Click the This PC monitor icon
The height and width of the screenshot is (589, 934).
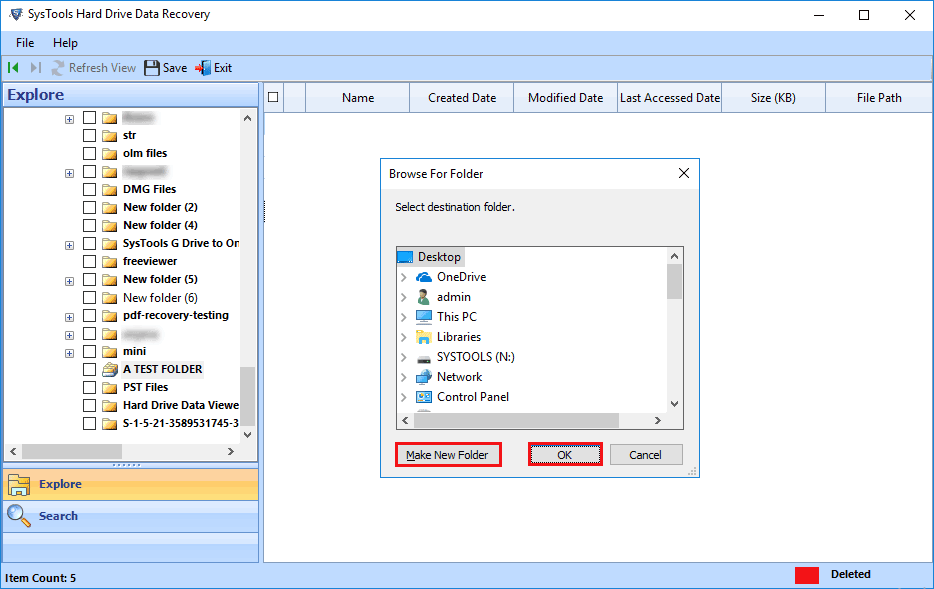pos(424,316)
